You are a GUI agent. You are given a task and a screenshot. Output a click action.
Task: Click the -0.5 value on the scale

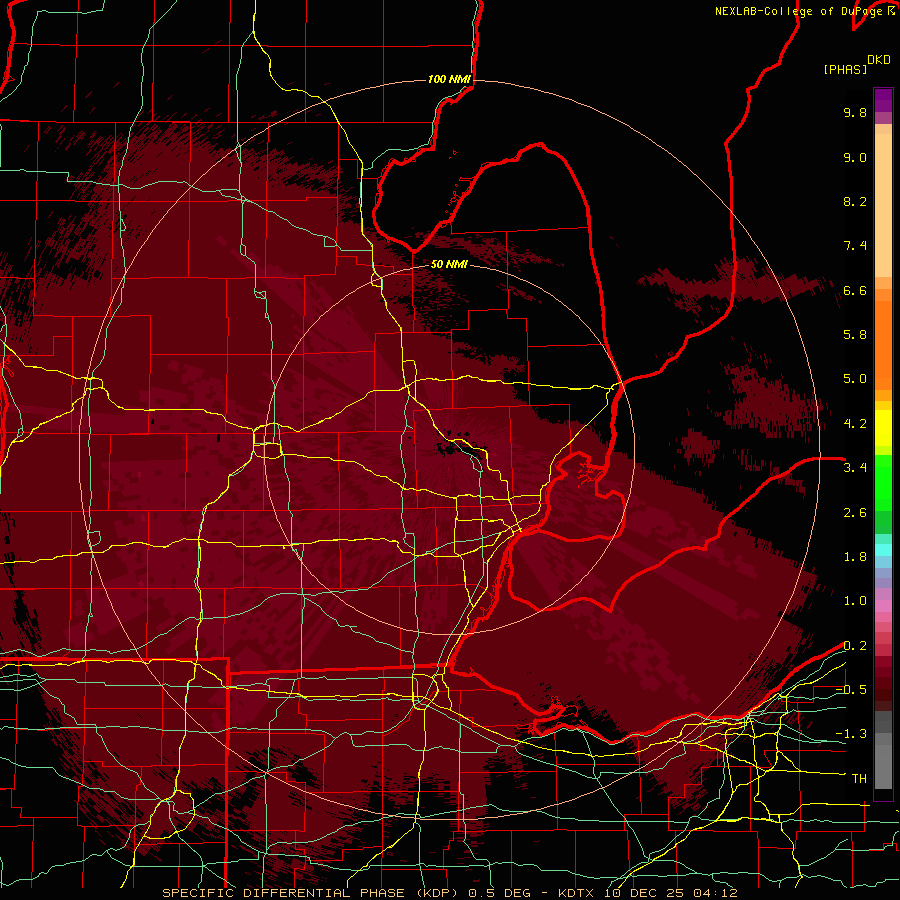(851, 690)
